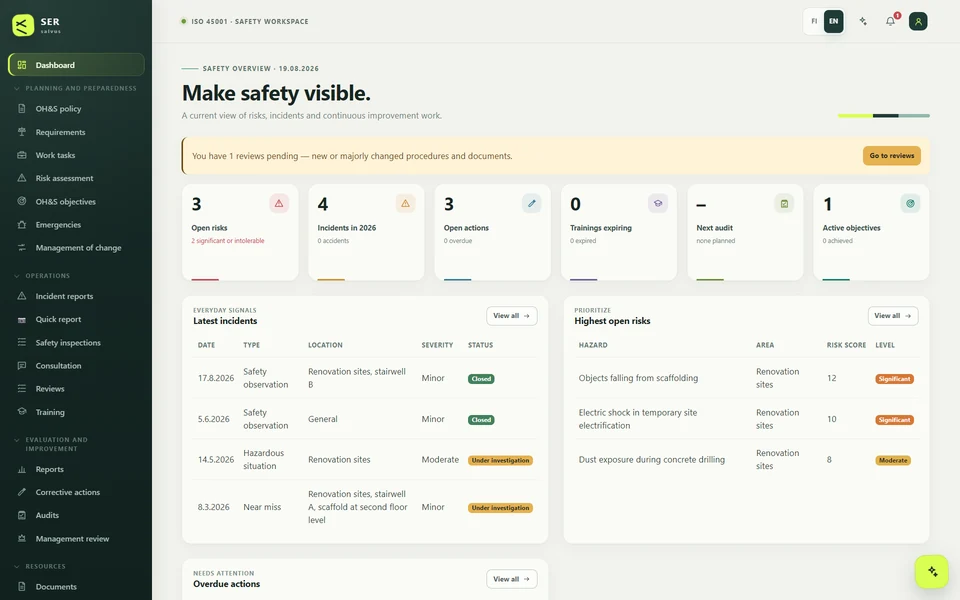Screen dimensions: 960x600
Task: Click the Emergencies siren icon
Action: 22,225
